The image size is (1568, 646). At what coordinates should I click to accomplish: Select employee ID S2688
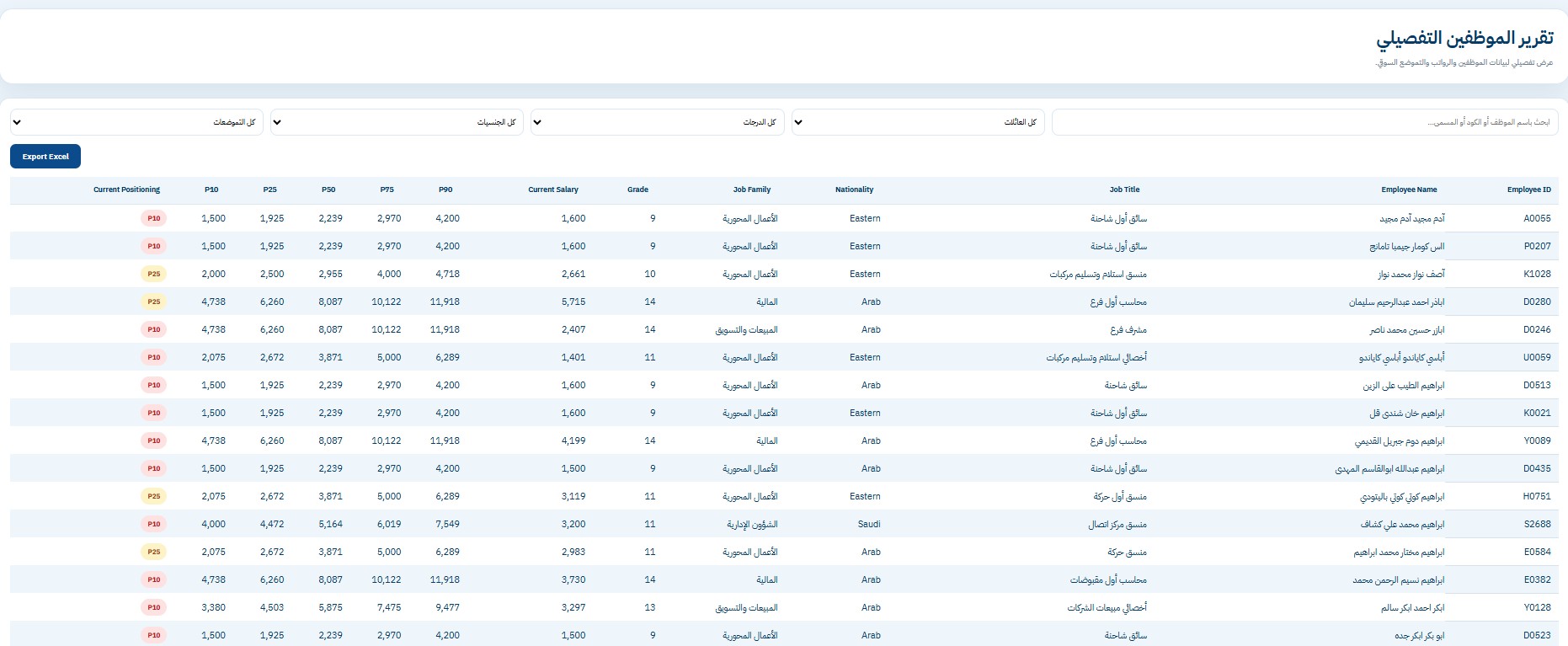click(x=1537, y=524)
